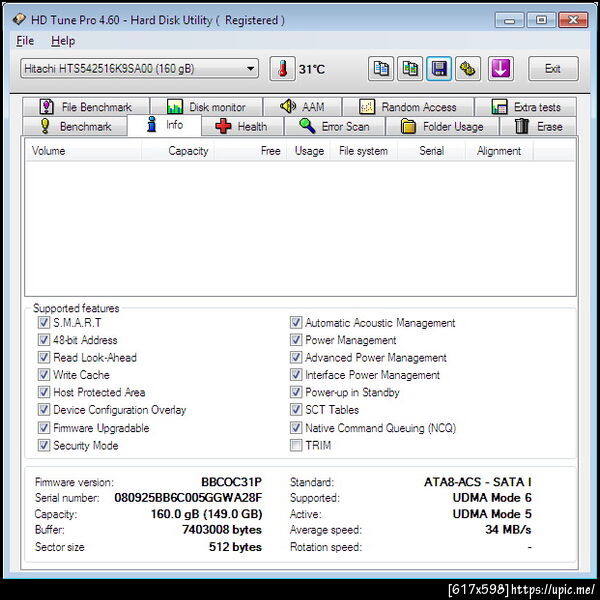This screenshot has height=600, width=600.
Task: Click the thermometer temperature icon
Action: [x=282, y=69]
